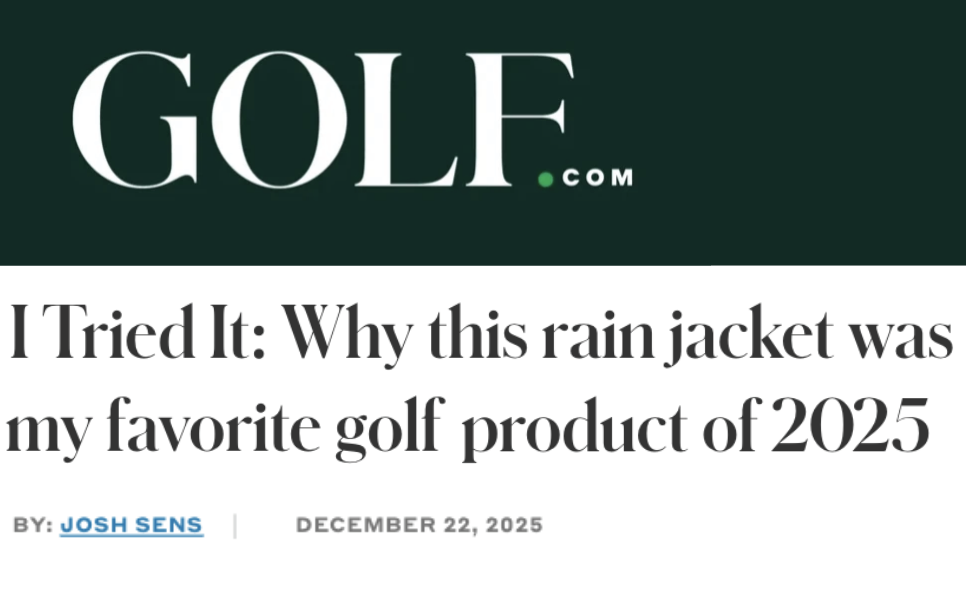Click the divider between author and date

pyautogui.click(x=235, y=526)
